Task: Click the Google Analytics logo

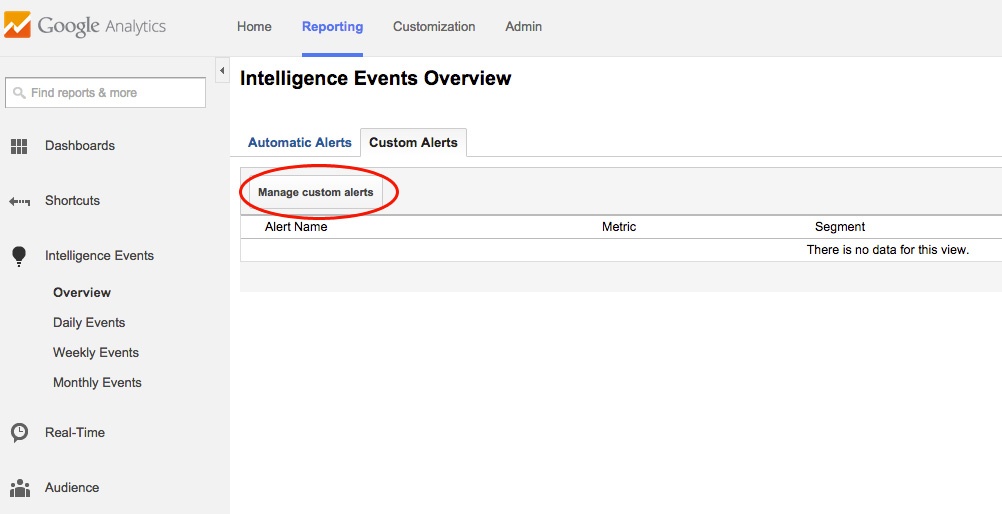Action: [85, 27]
